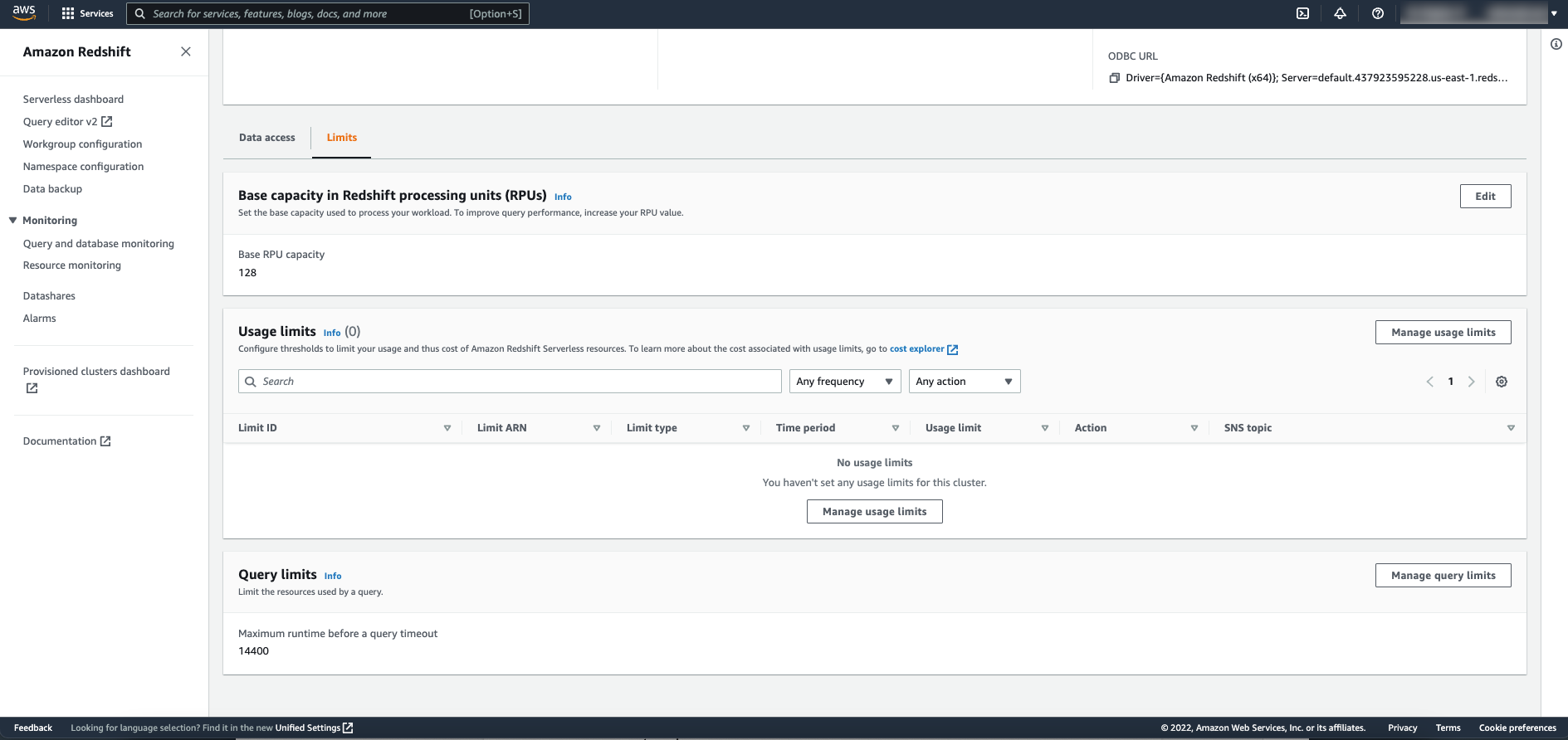Open Unified Settings link

(307, 728)
